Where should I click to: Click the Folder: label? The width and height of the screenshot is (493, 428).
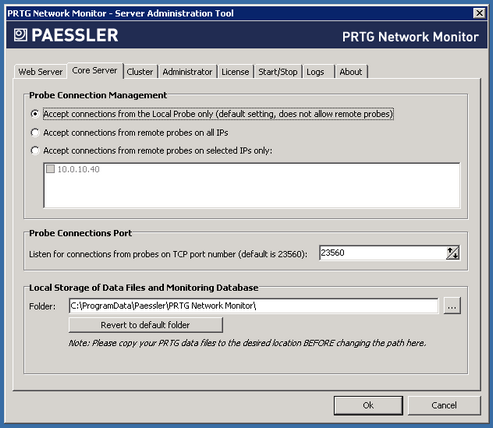[42, 306]
